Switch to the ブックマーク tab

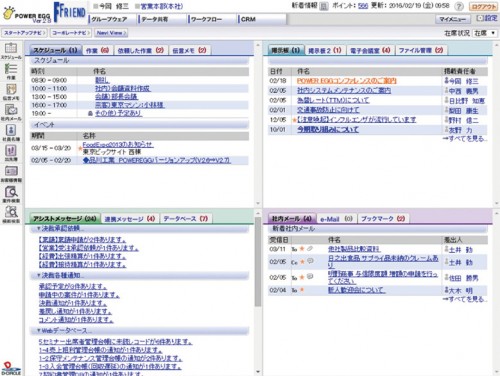point(383,219)
